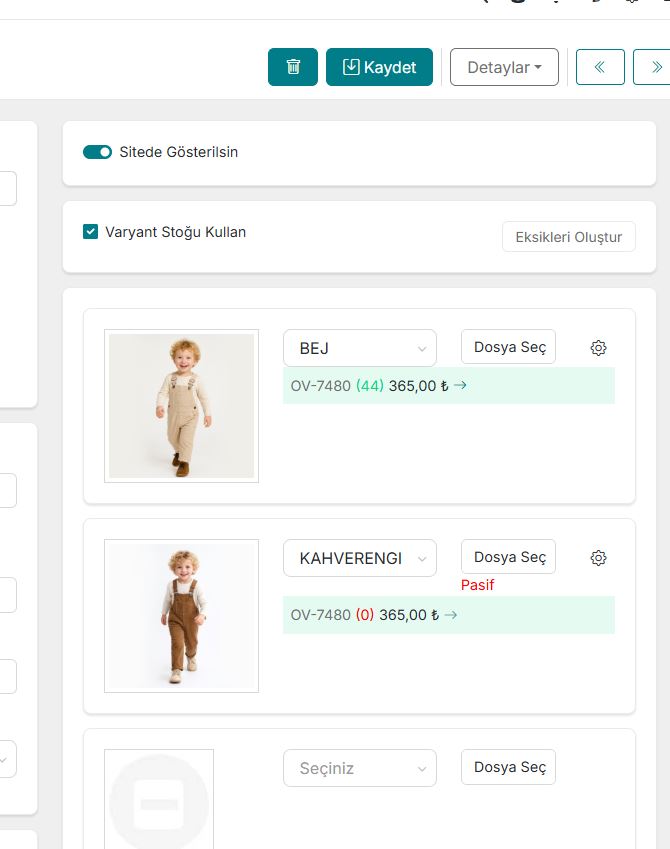
Task: Open gear settings for BEJ variant
Action: tap(598, 348)
